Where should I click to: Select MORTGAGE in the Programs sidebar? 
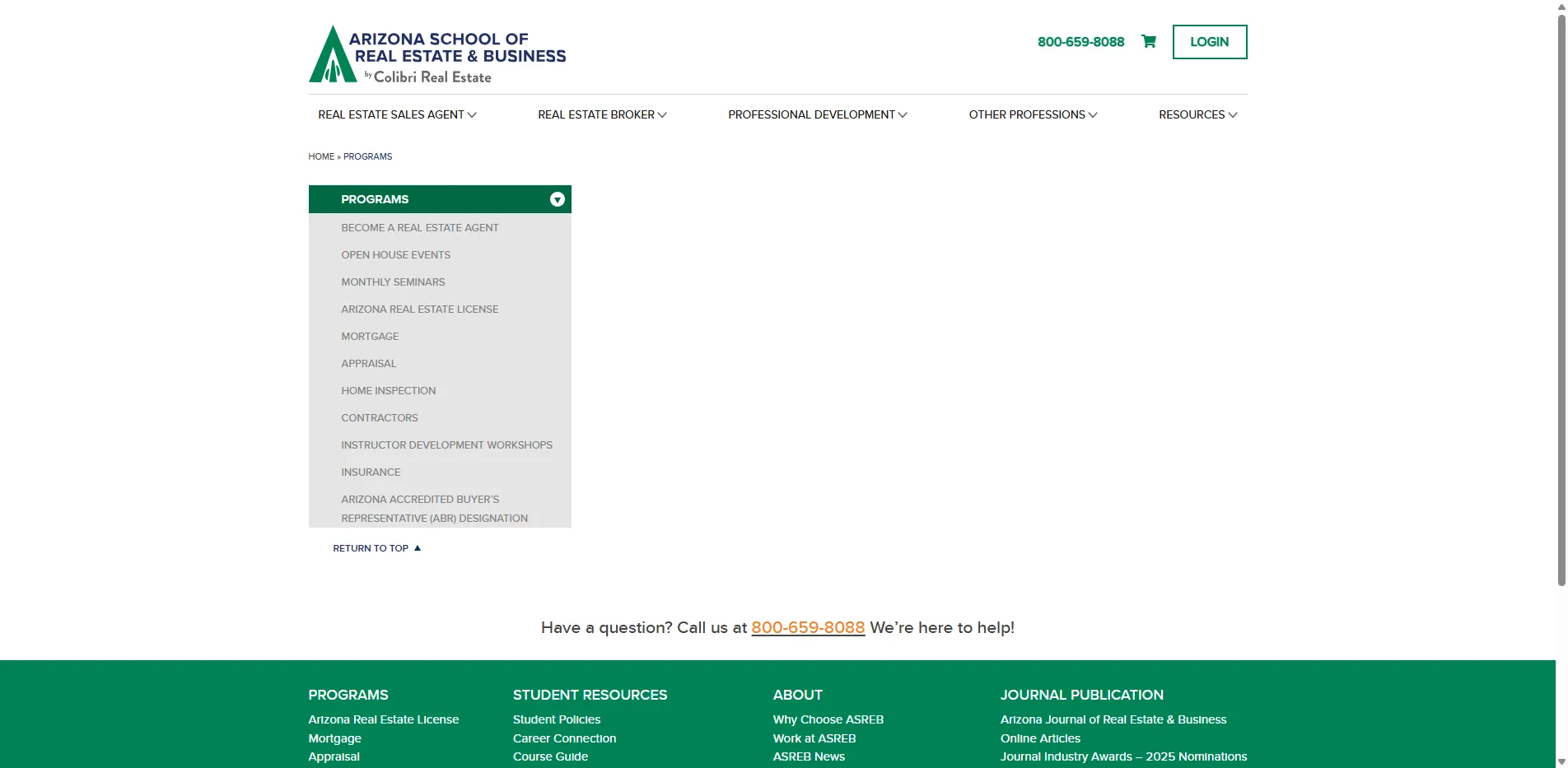coord(369,336)
